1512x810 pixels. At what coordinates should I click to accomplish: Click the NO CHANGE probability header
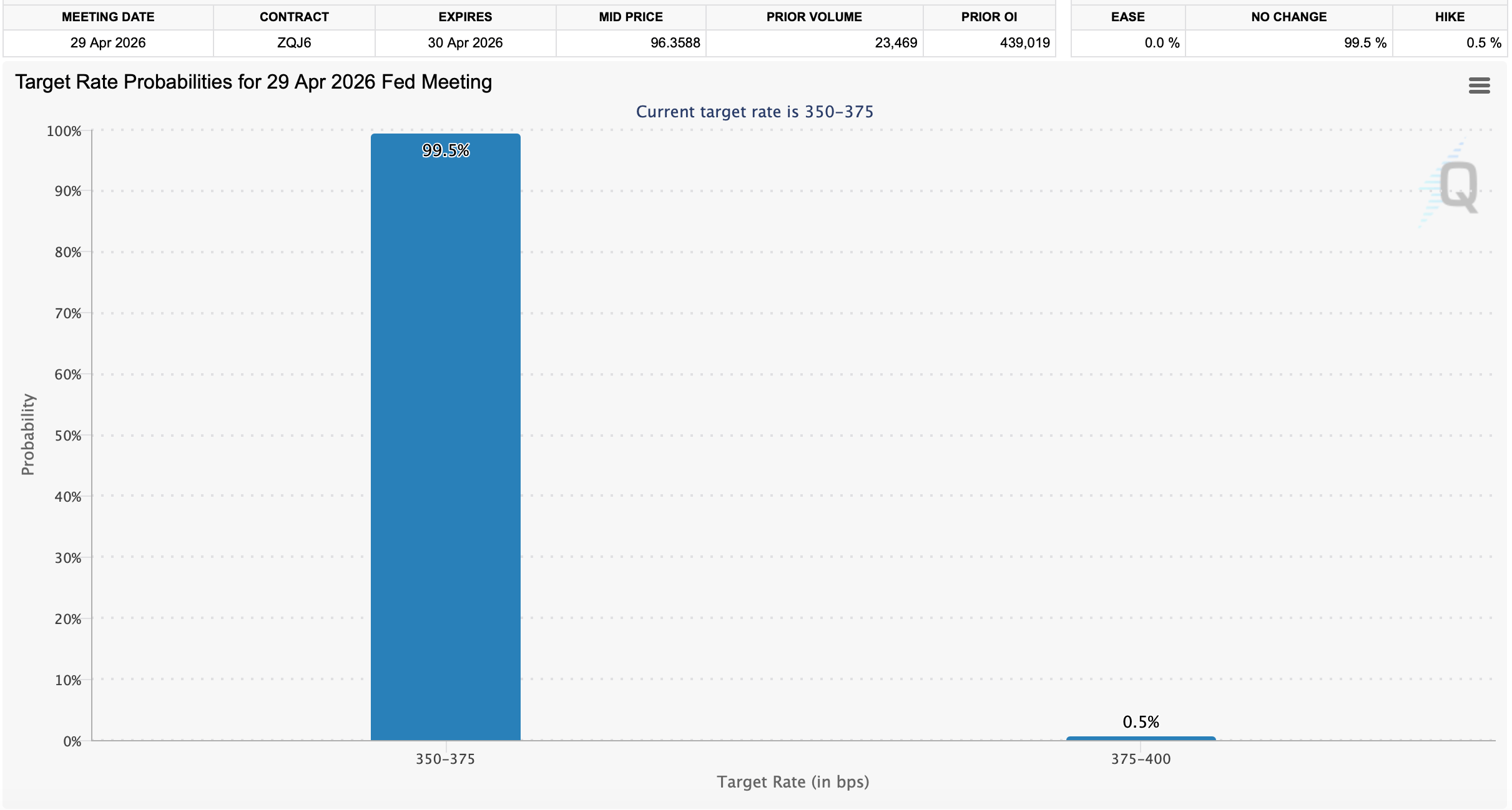pyautogui.click(x=1289, y=17)
